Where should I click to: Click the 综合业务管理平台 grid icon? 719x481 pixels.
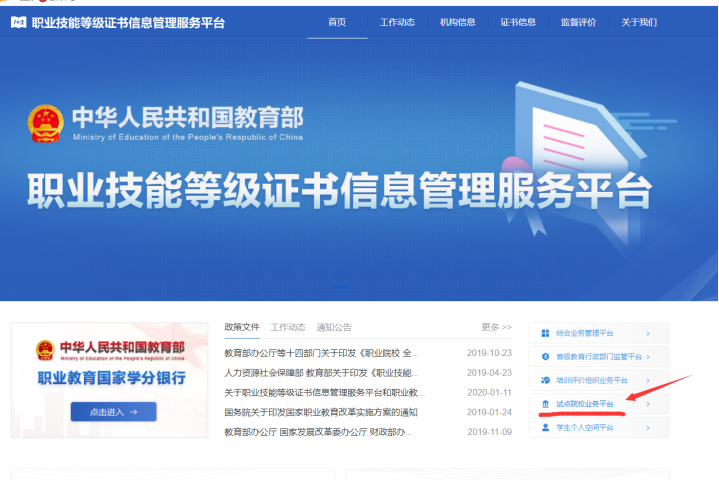[545, 333]
